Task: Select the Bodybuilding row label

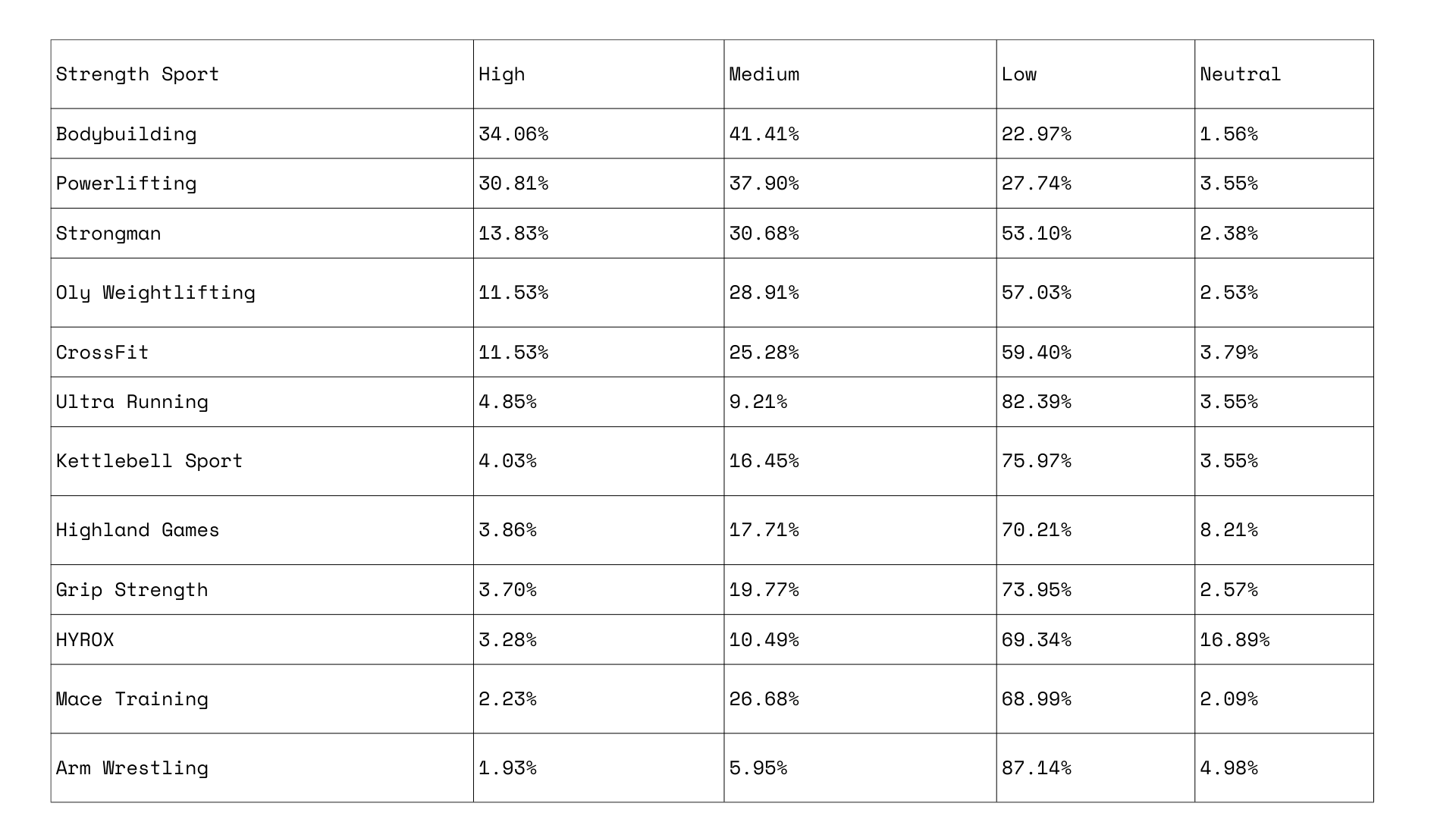Action: [x=126, y=134]
